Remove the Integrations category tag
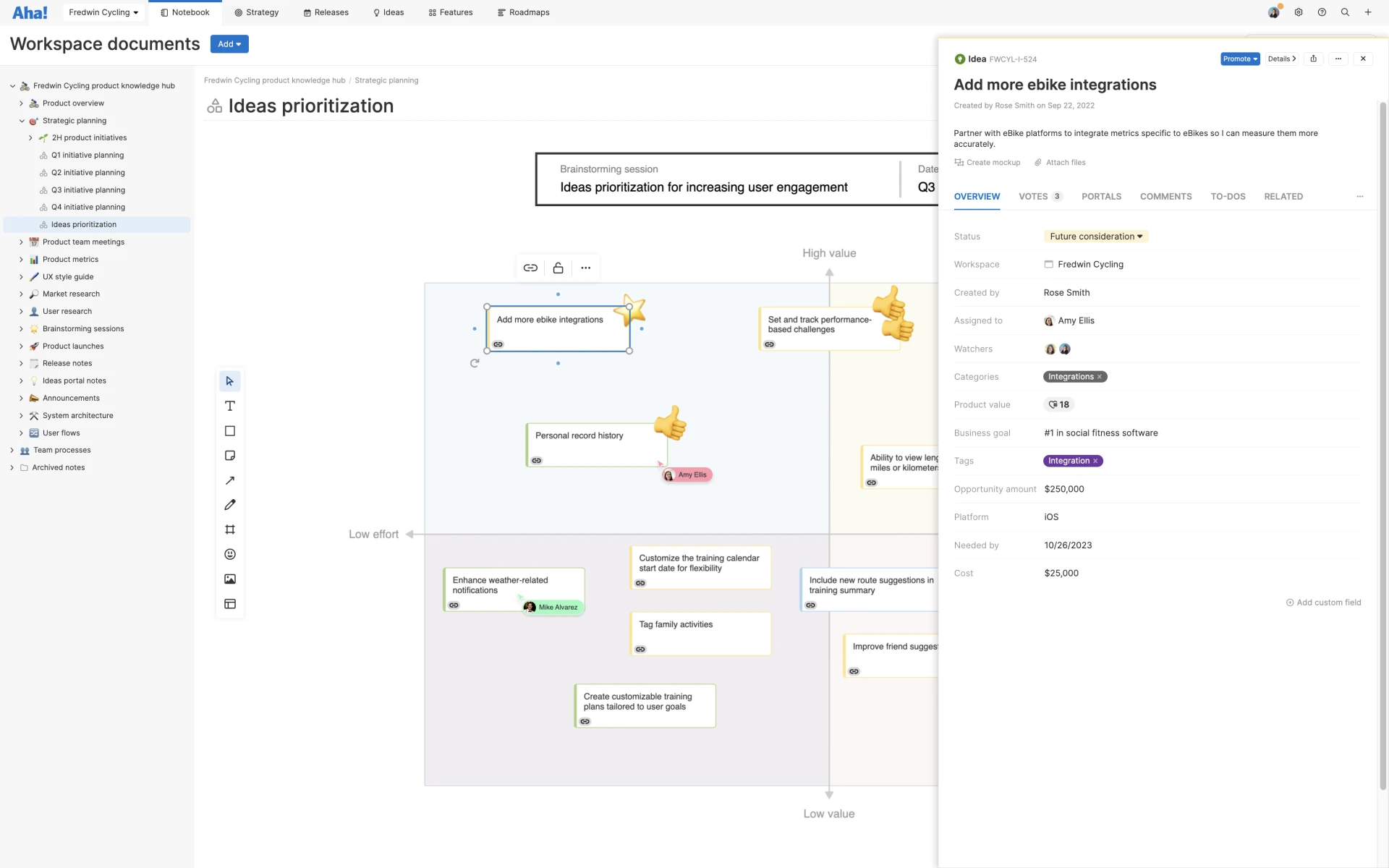The image size is (1389, 868). pyautogui.click(x=1100, y=377)
